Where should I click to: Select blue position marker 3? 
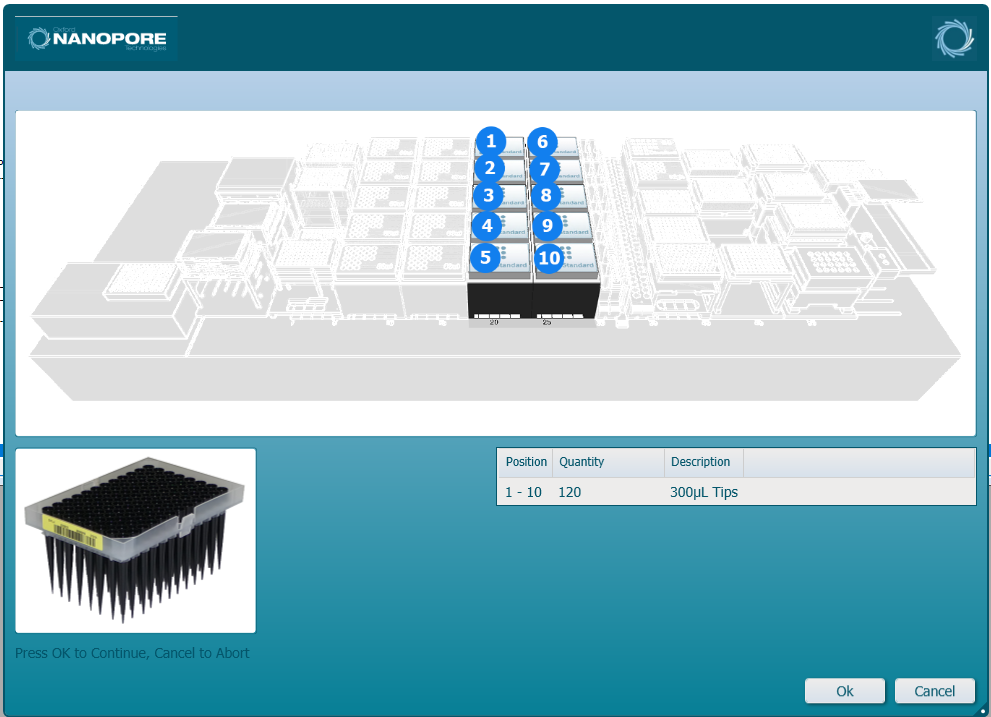pyautogui.click(x=488, y=195)
